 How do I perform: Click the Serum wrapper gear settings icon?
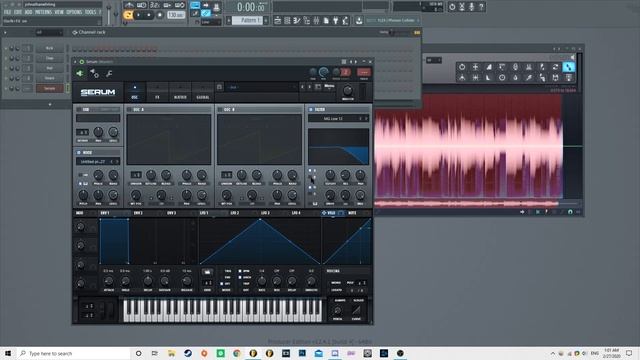[94, 73]
